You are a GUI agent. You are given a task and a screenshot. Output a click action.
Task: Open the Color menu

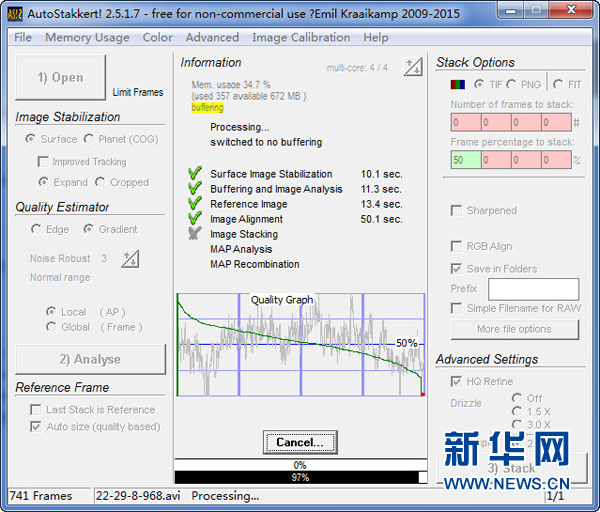click(157, 38)
